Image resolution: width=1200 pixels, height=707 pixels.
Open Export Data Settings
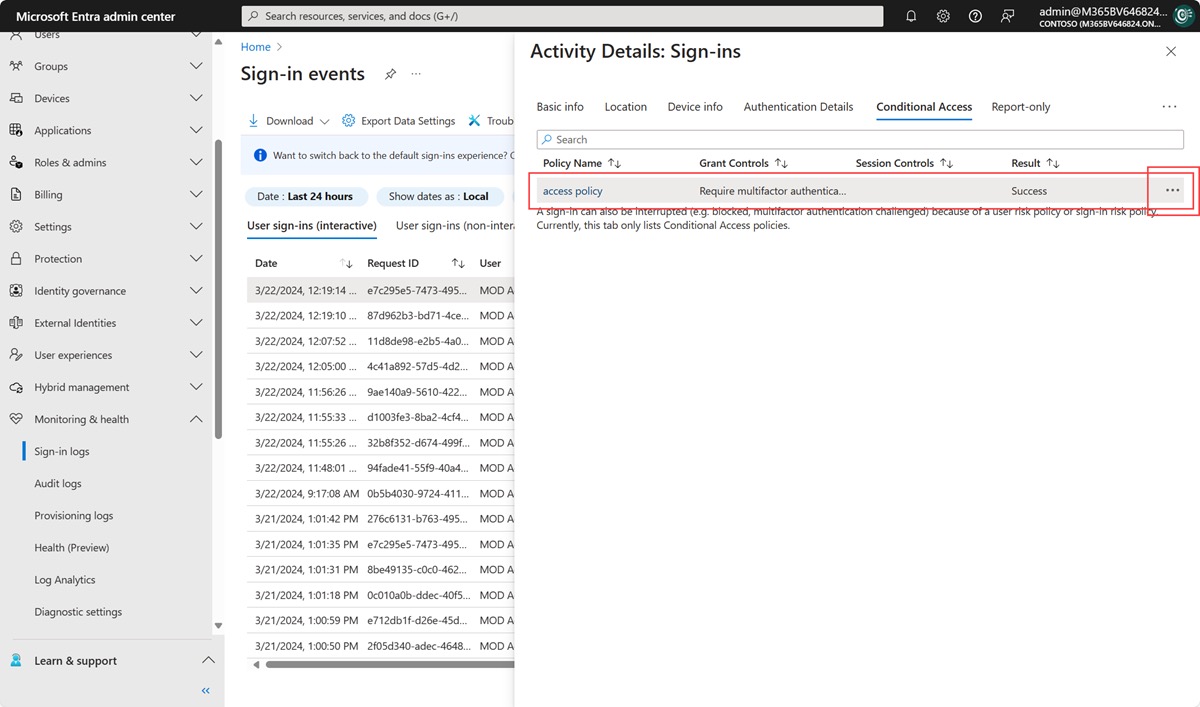(398, 121)
